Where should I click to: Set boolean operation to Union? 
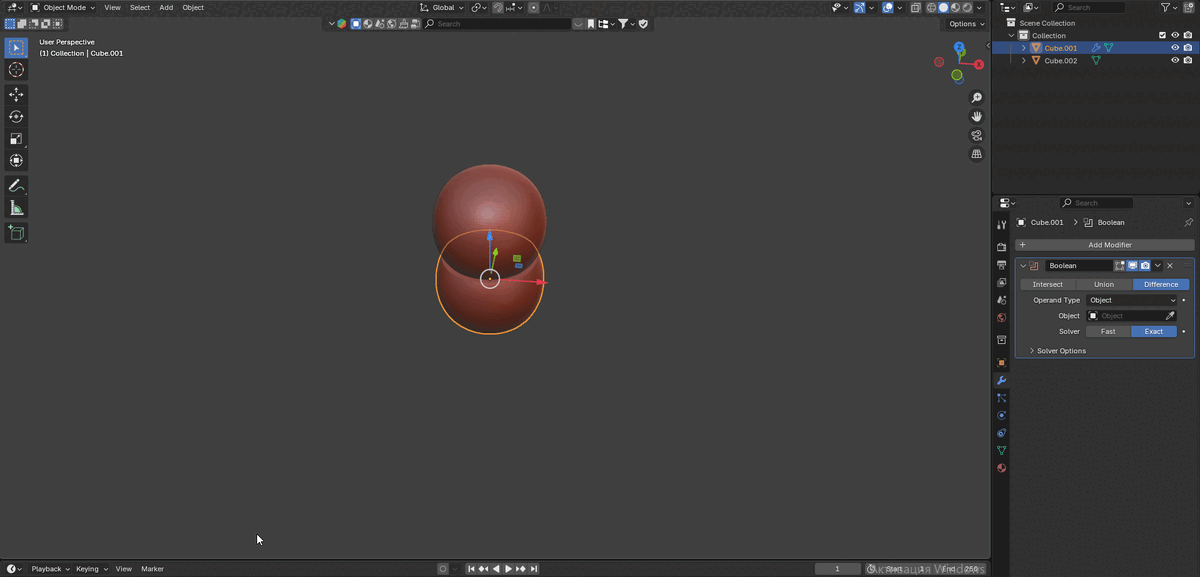coord(1104,284)
